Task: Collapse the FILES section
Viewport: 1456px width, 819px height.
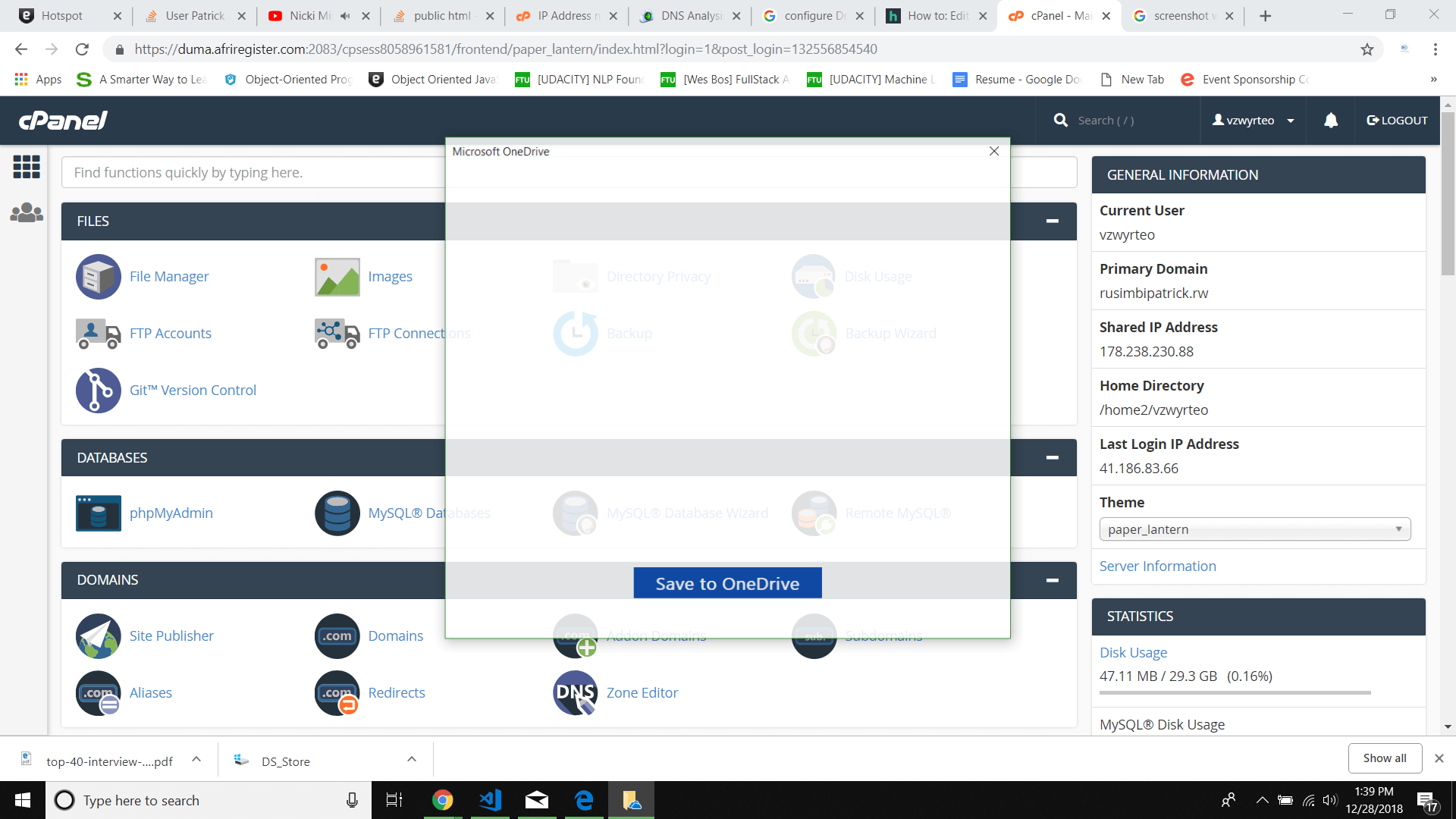Action: pyautogui.click(x=1052, y=221)
